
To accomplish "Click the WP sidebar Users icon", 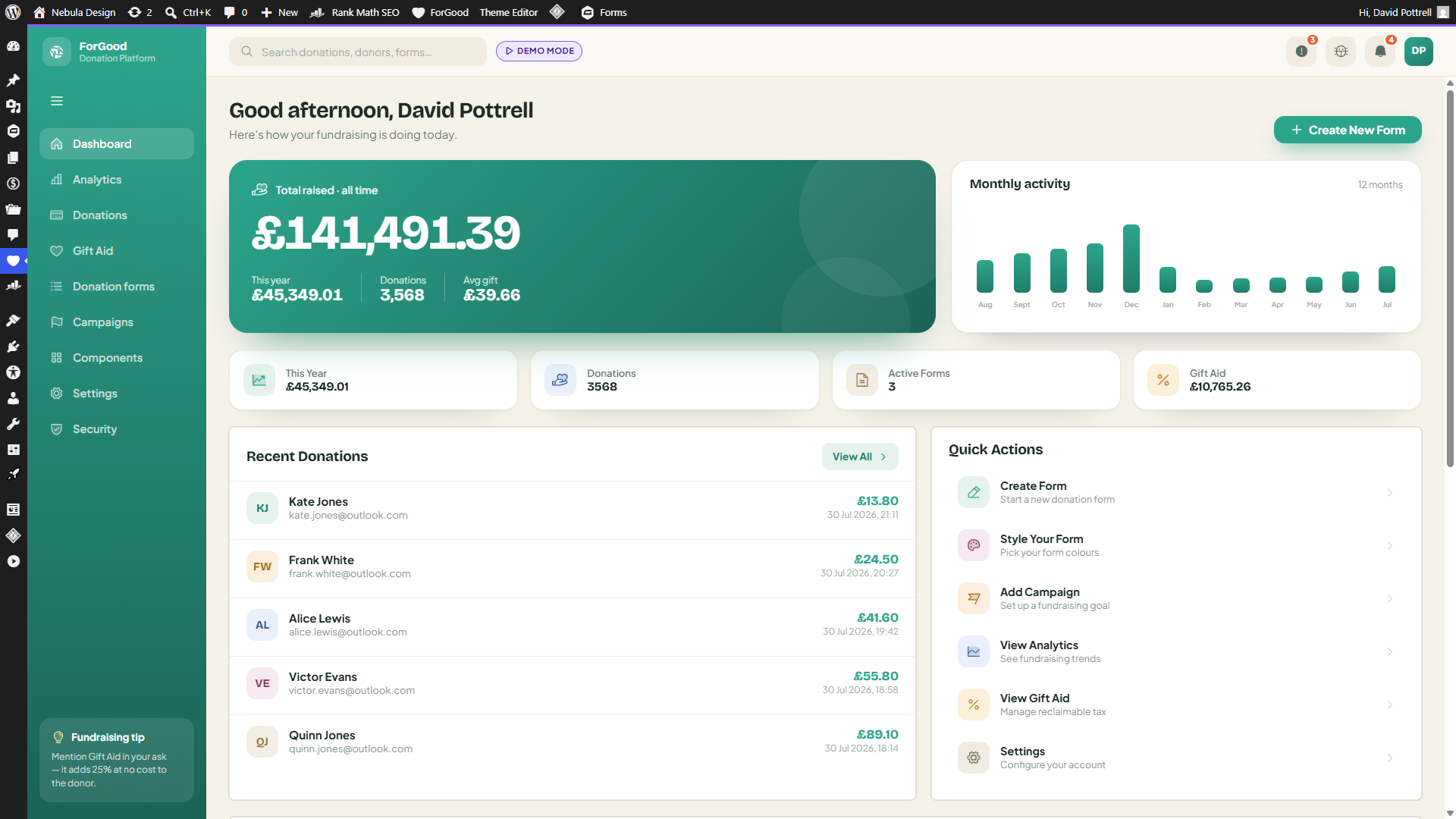I will coord(13,398).
